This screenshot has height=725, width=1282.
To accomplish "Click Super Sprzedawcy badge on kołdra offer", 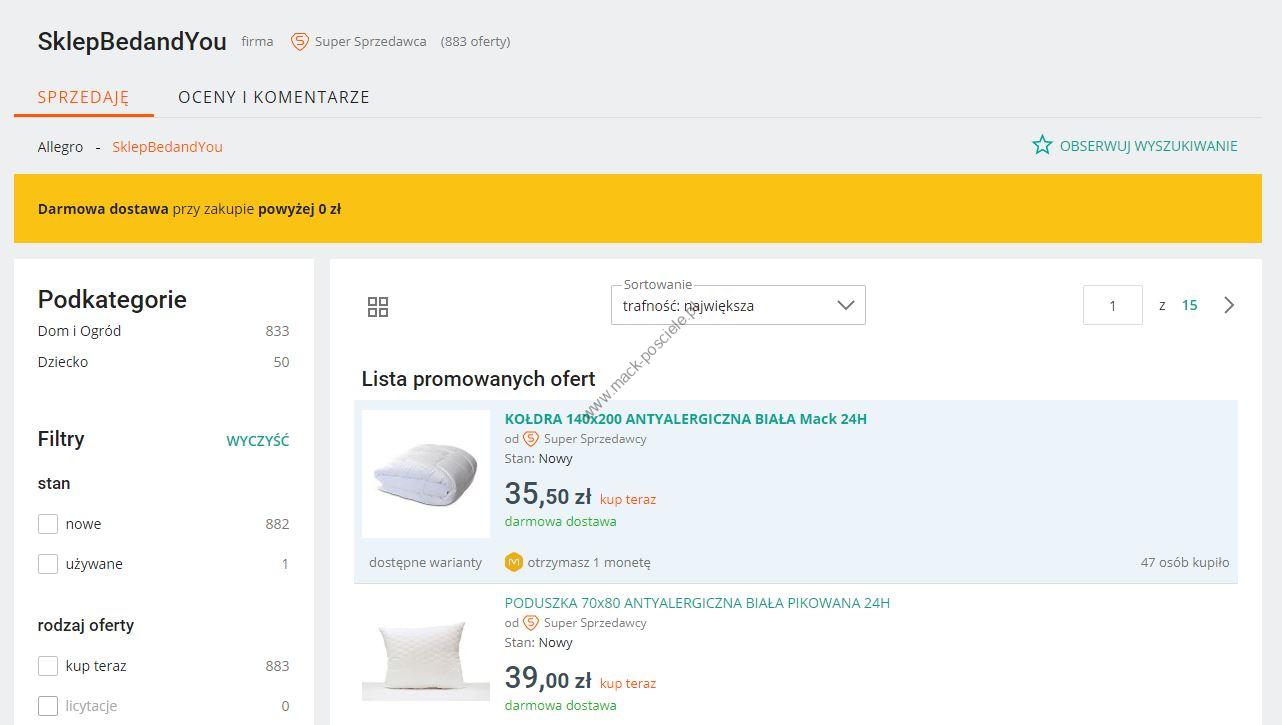I will coord(531,439).
